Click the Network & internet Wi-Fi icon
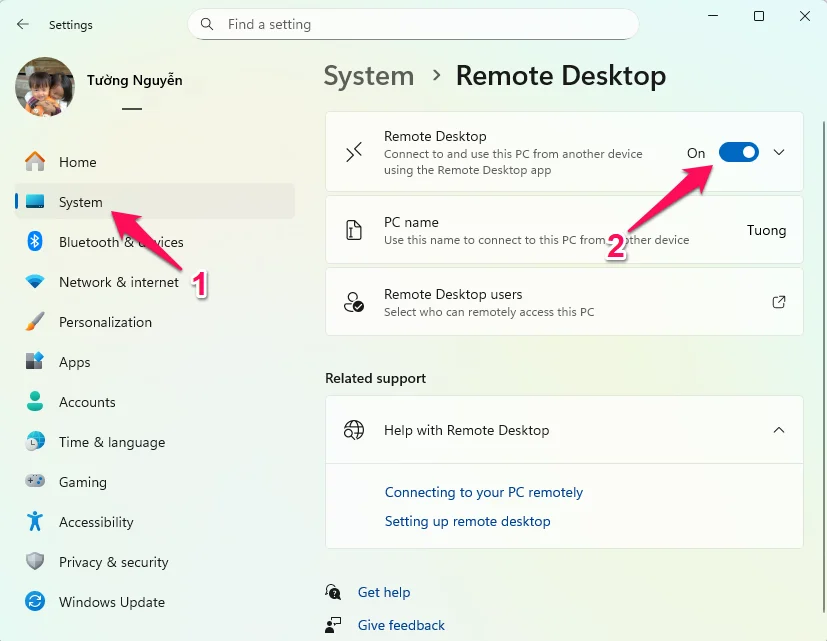Image resolution: width=827 pixels, height=641 pixels. (x=35, y=282)
